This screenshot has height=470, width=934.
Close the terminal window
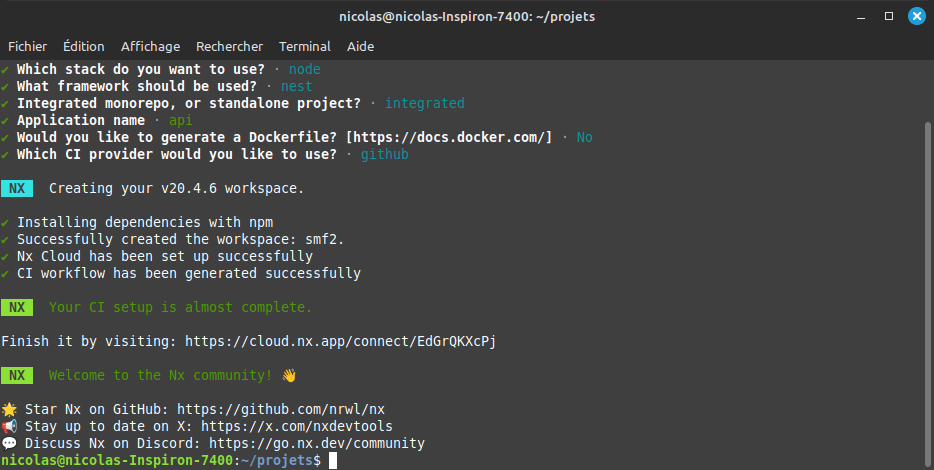point(915,16)
